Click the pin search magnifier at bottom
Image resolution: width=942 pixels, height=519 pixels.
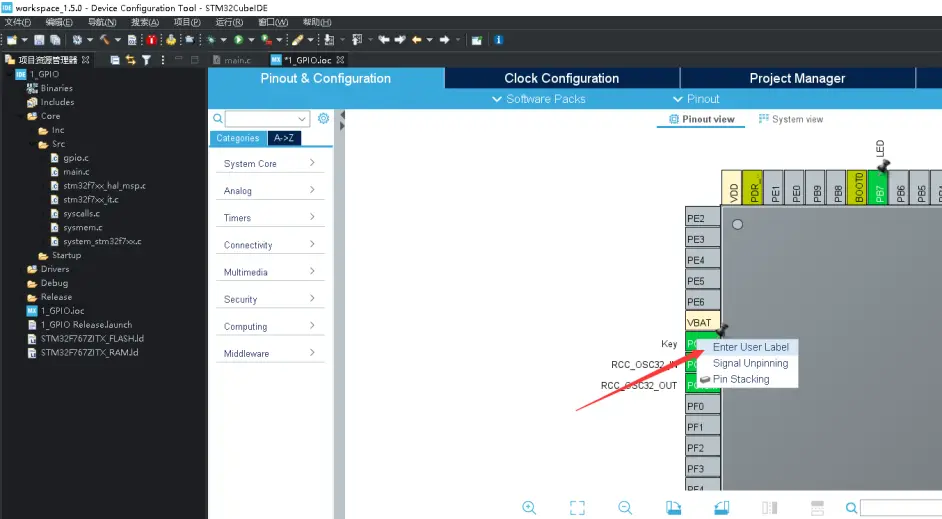point(851,508)
